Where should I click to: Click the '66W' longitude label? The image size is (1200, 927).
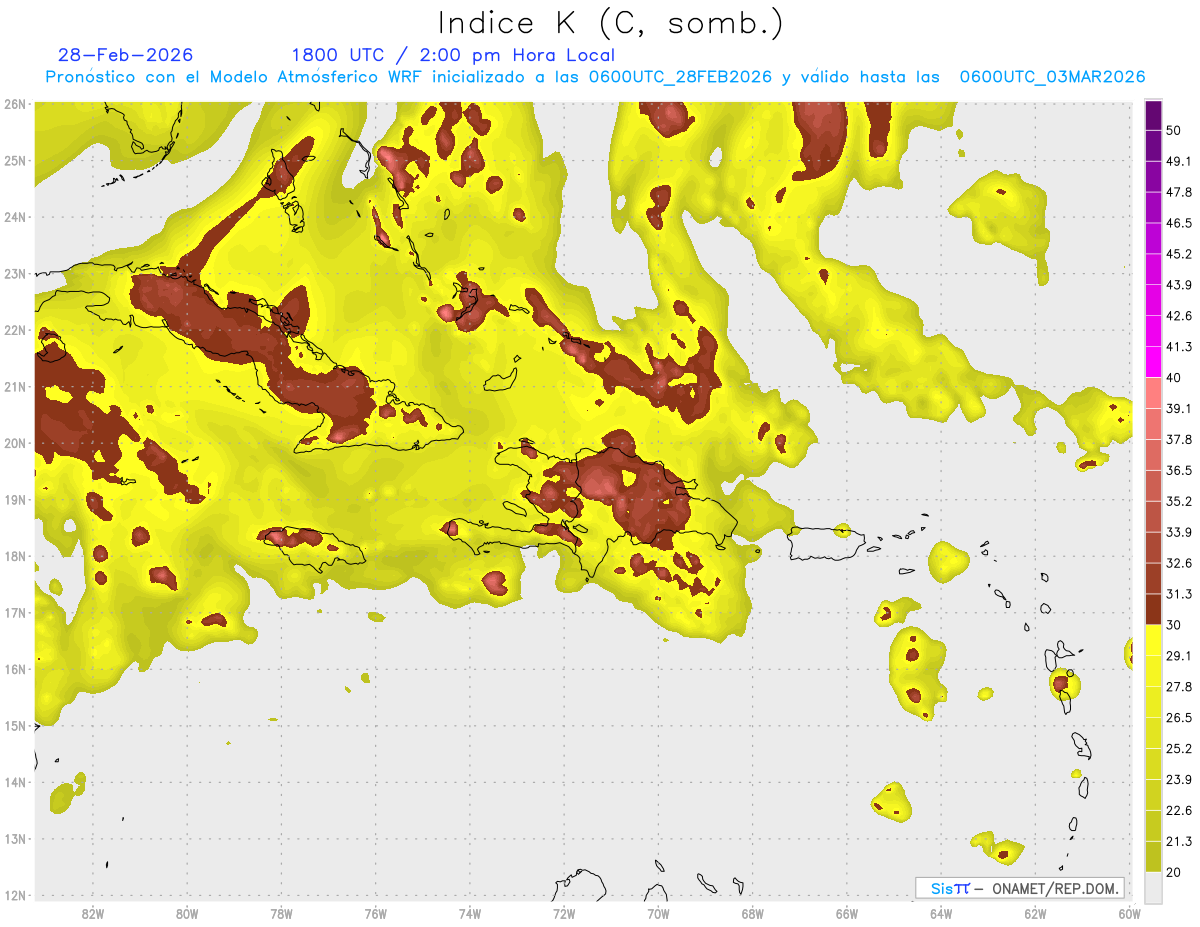(847, 913)
